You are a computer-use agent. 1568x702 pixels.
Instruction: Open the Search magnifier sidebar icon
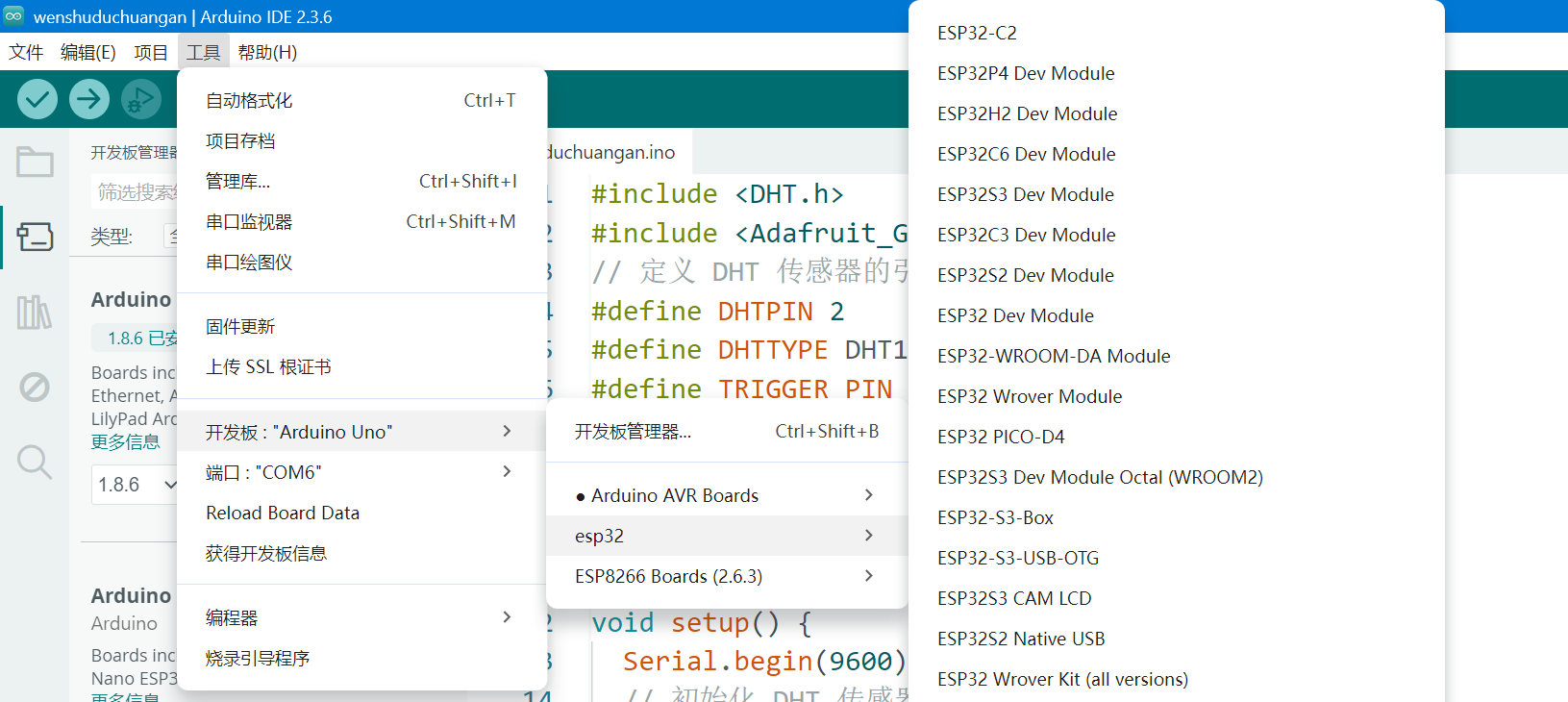coord(35,463)
